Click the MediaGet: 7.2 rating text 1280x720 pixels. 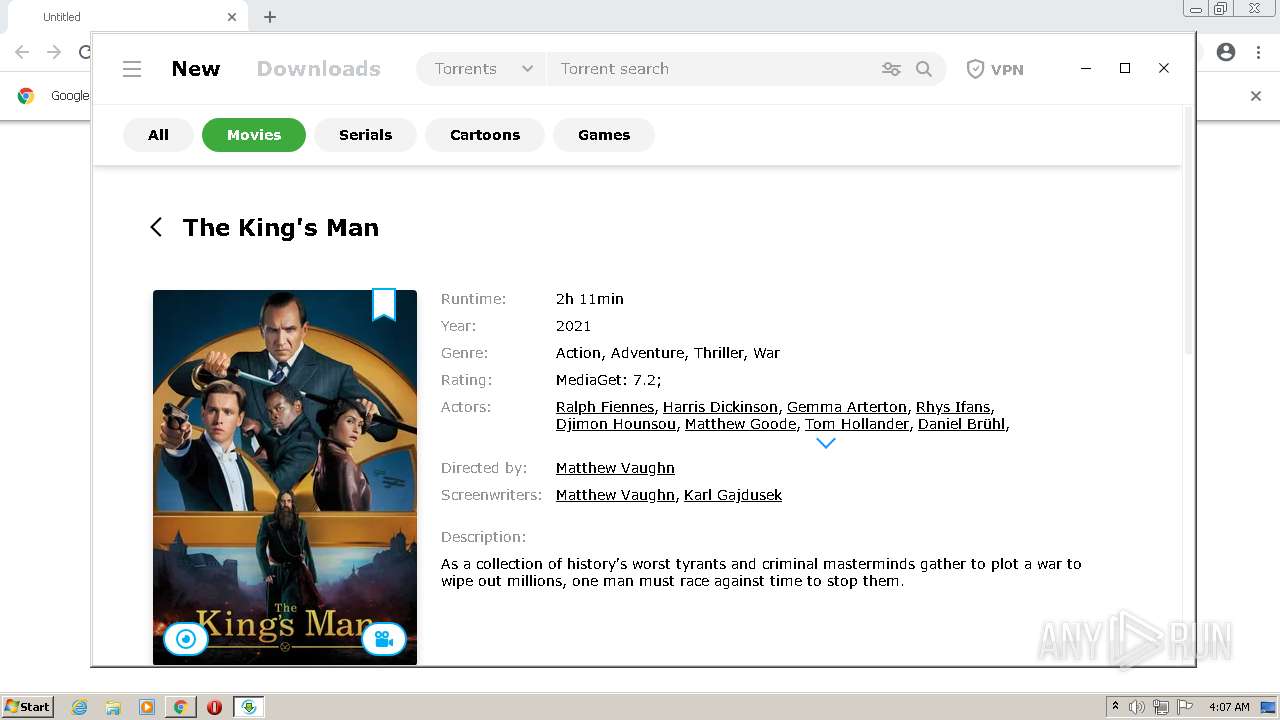click(608, 380)
